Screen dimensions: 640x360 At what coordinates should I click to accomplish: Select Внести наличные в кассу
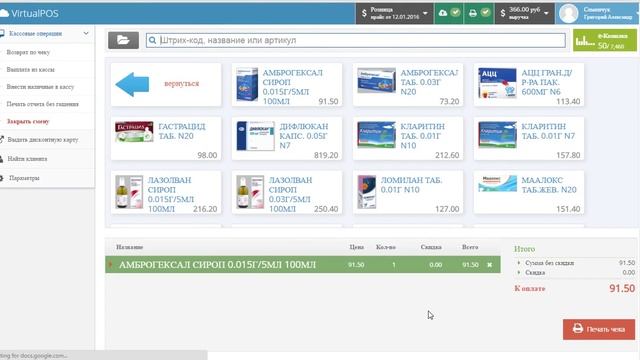coord(40,87)
